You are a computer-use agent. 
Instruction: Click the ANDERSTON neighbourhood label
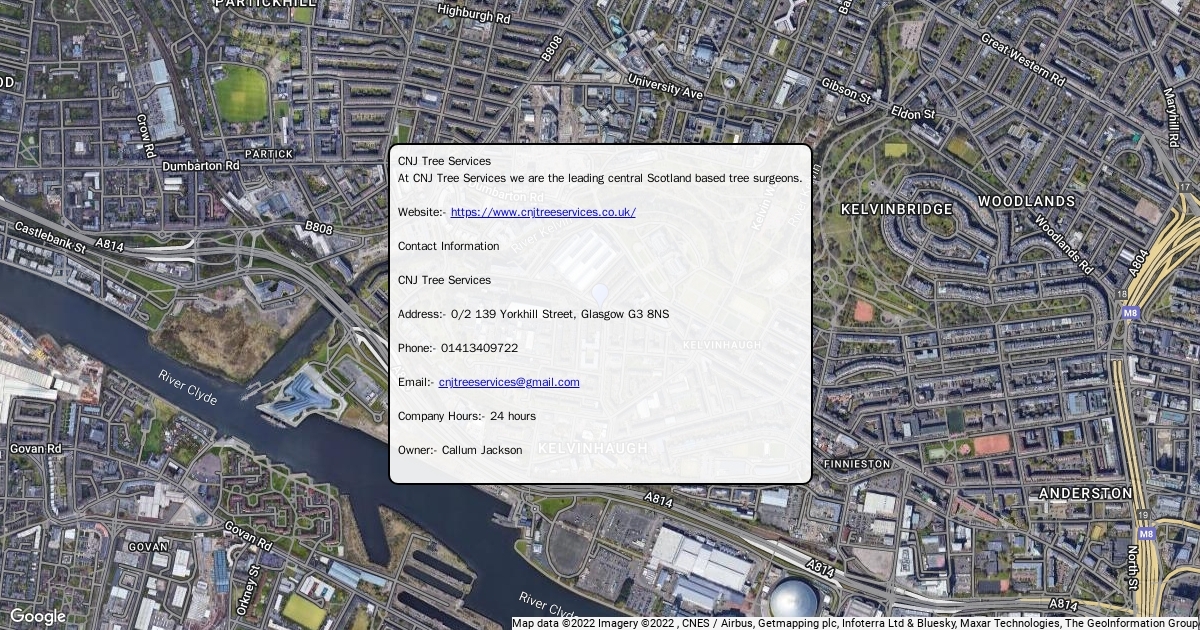pyautogui.click(x=1085, y=493)
